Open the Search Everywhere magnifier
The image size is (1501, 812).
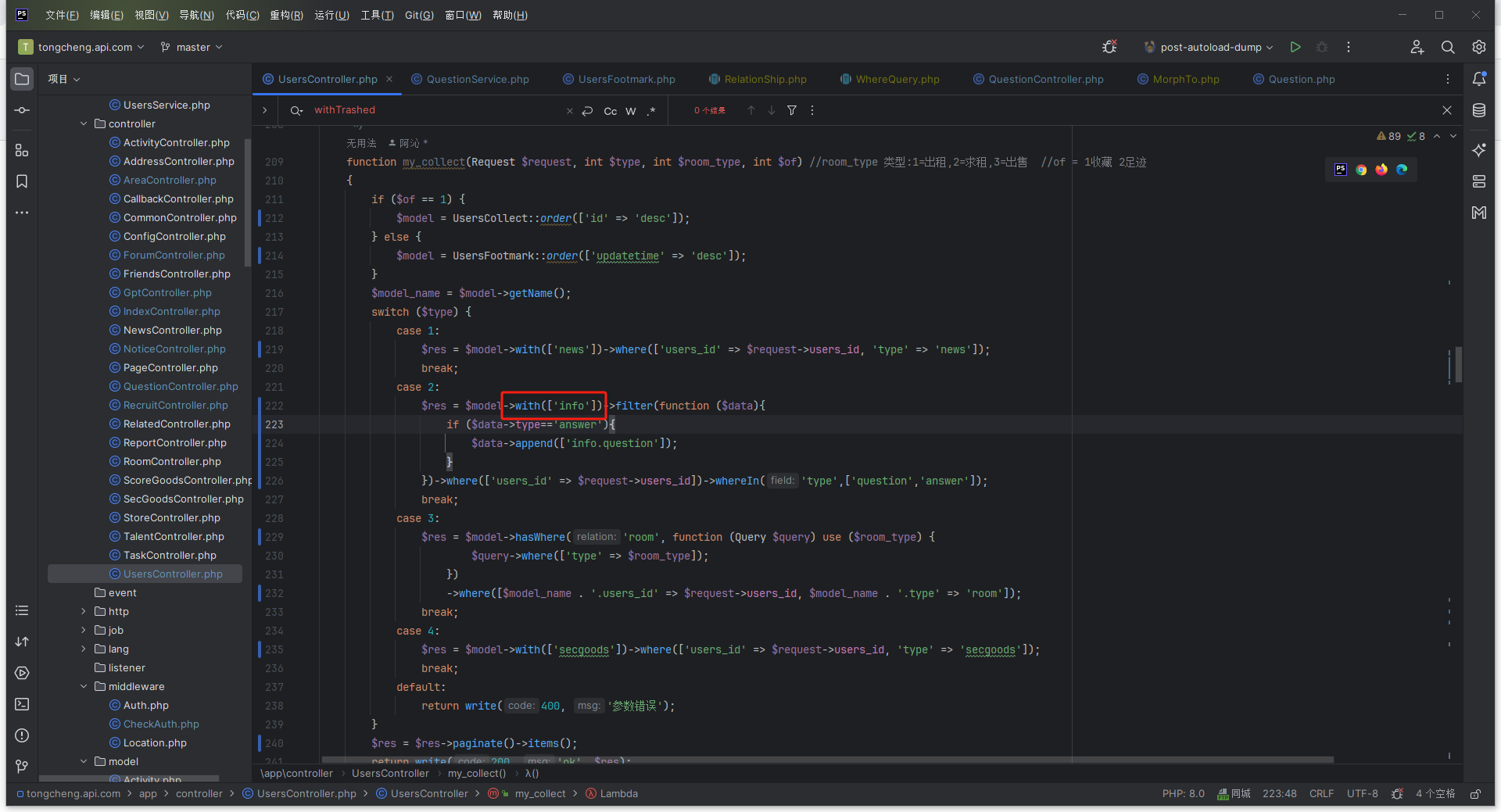(x=1448, y=47)
